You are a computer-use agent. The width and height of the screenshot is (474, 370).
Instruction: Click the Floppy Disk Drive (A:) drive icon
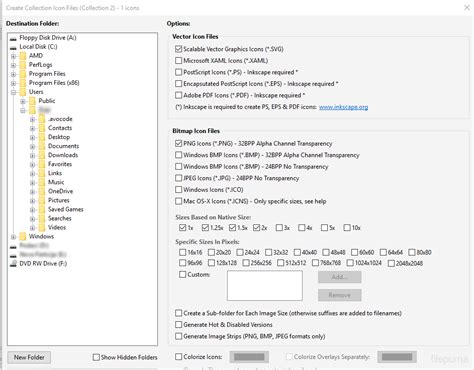pos(13,38)
